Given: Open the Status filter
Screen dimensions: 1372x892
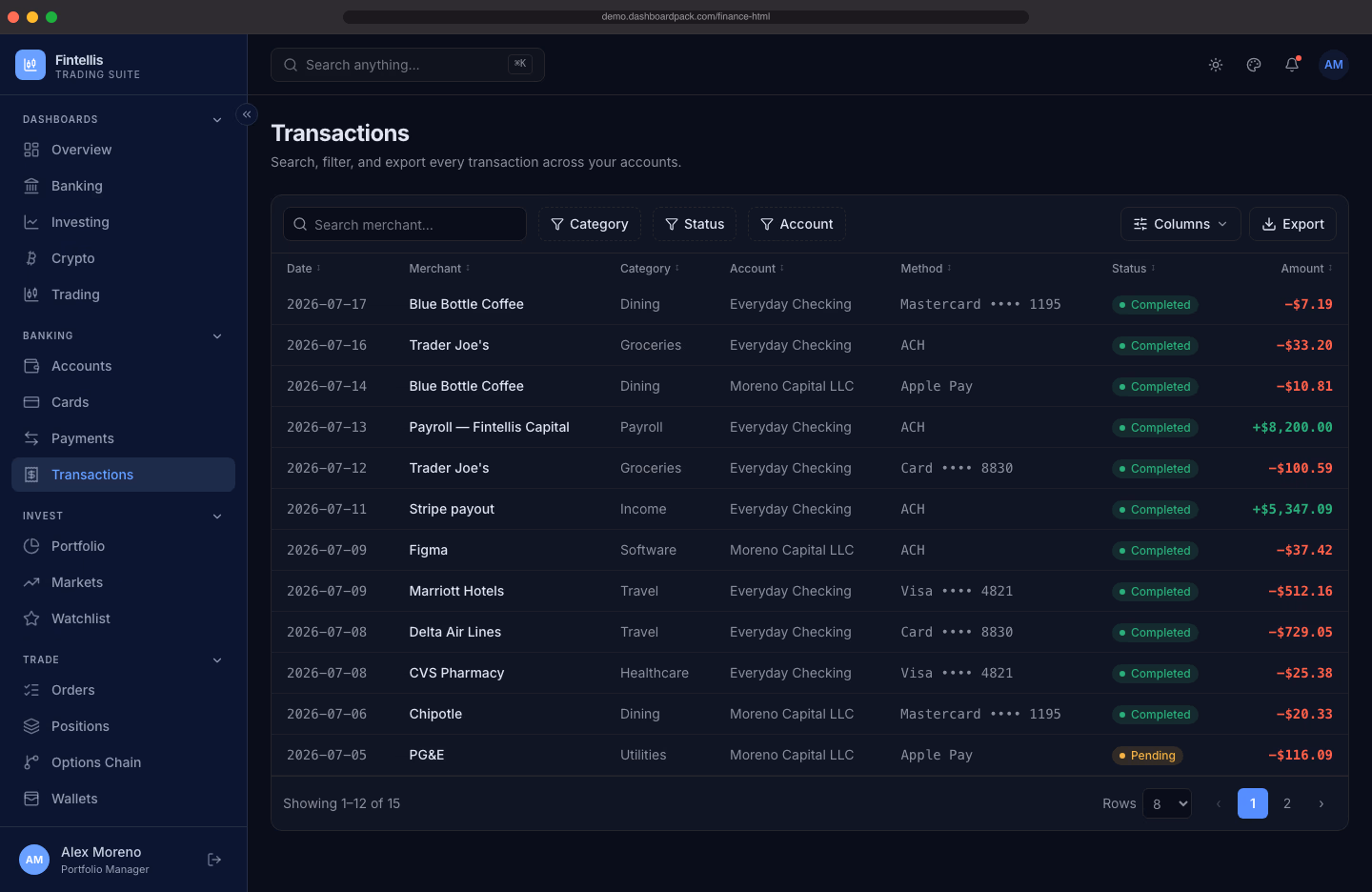Looking at the screenshot, I should (695, 224).
